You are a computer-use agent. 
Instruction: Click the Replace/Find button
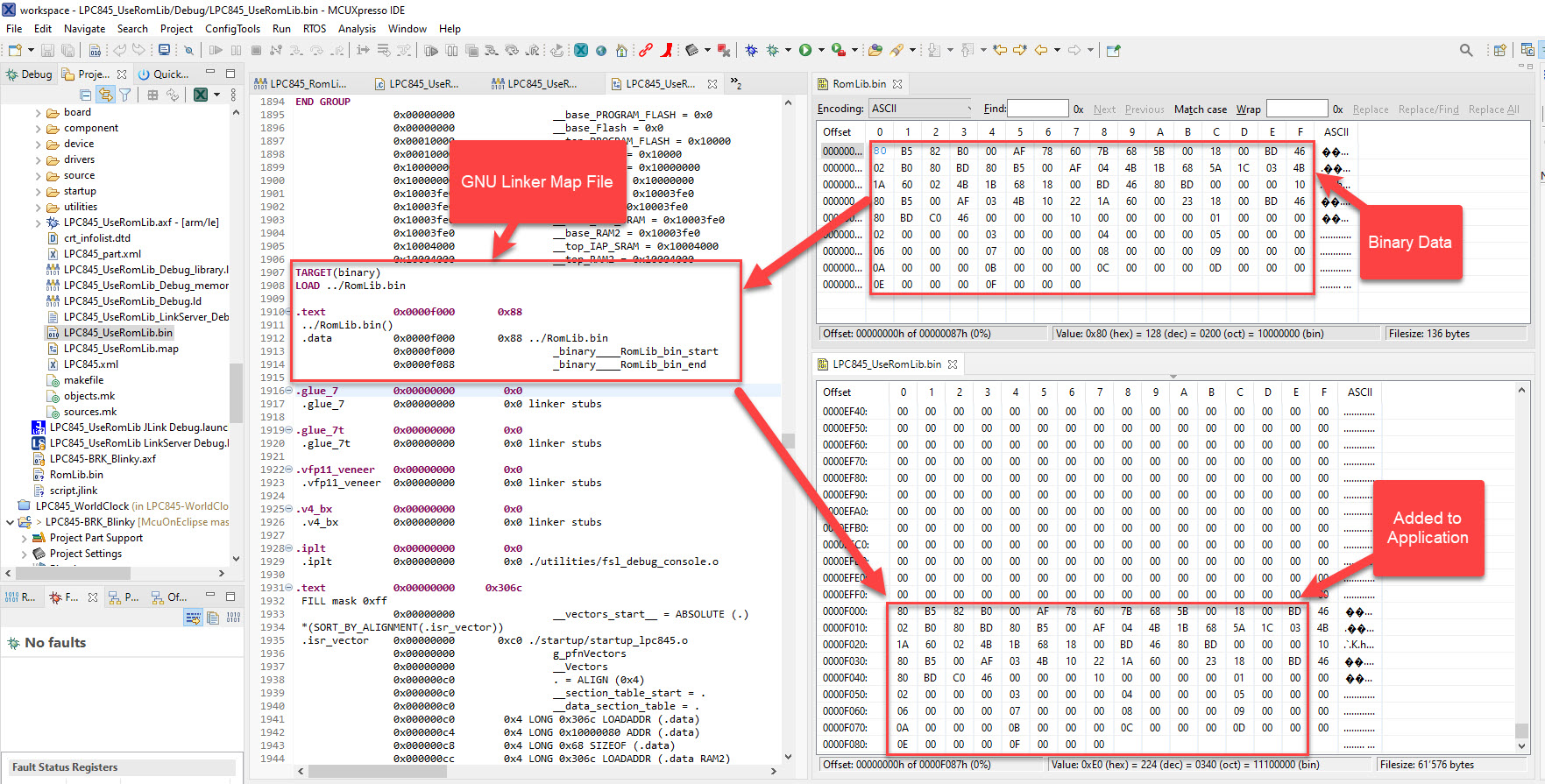1428,109
